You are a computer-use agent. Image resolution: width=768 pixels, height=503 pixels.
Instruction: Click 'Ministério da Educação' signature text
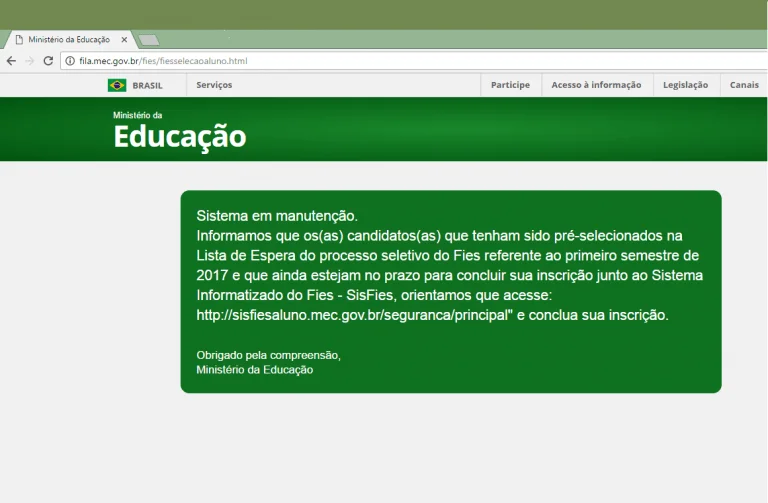click(255, 370)
